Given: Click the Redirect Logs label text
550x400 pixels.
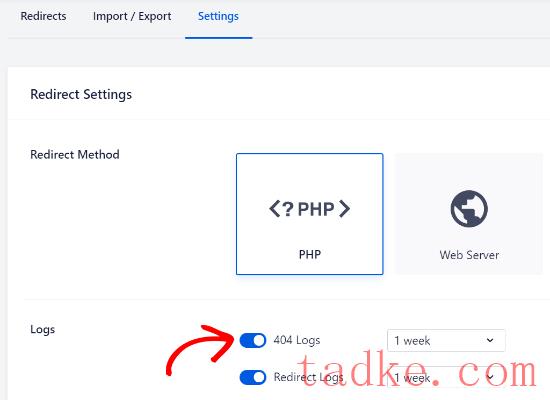Looking at the screenshot, I should (308, 377).
